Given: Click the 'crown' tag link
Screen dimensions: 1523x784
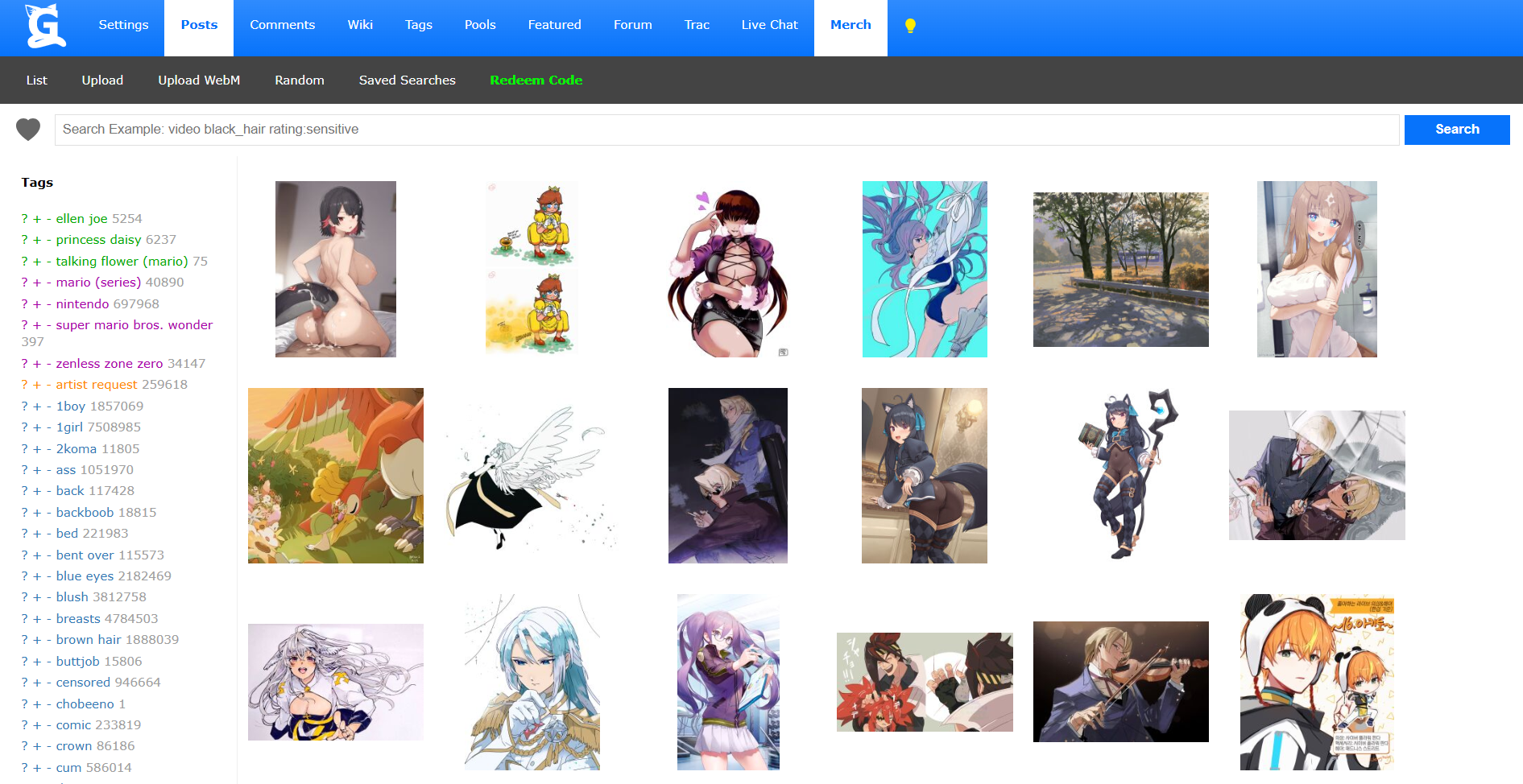Looking at the screenshot, I should [x=74, y=746].
